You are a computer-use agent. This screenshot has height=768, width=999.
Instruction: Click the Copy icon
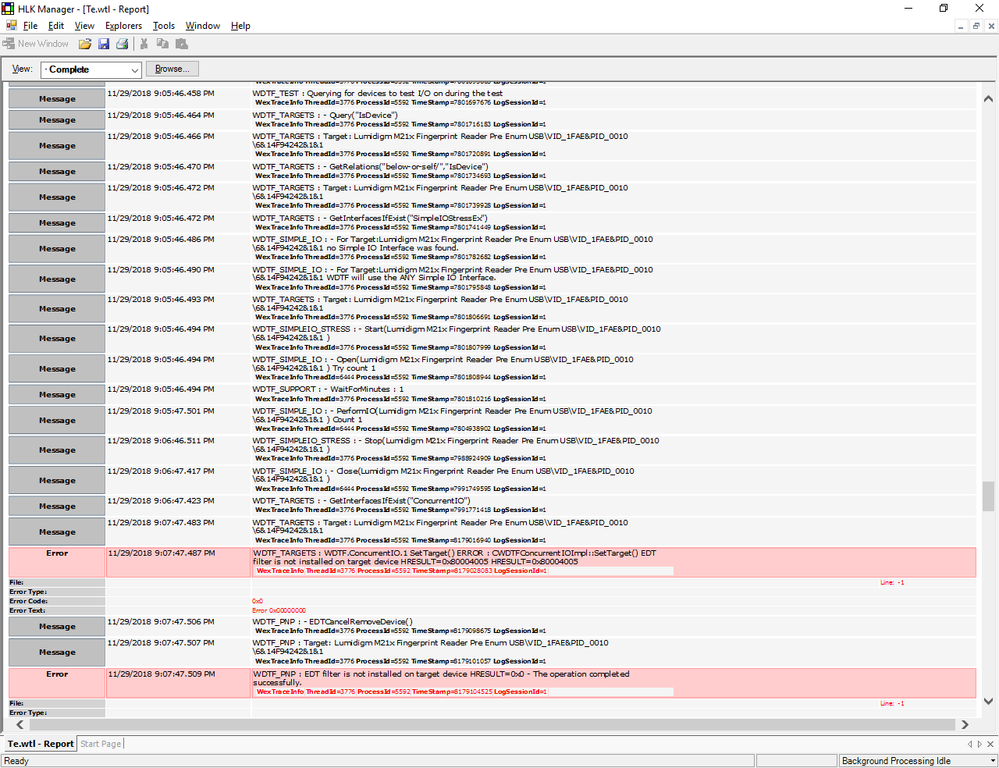click(x=162, y=43)
